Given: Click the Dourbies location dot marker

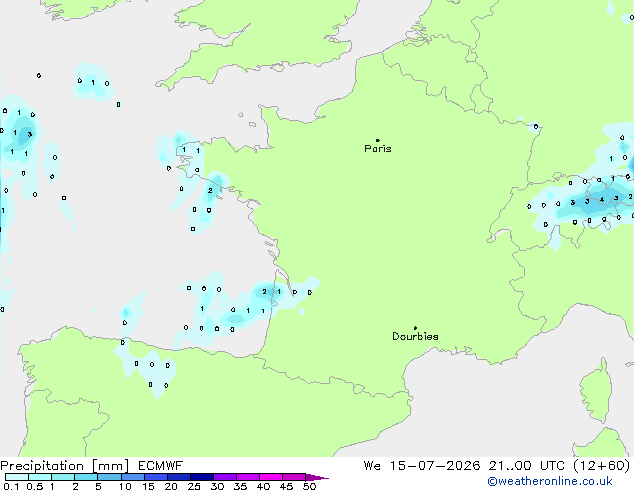Looking at the screenshot, I should pos(415,328).
